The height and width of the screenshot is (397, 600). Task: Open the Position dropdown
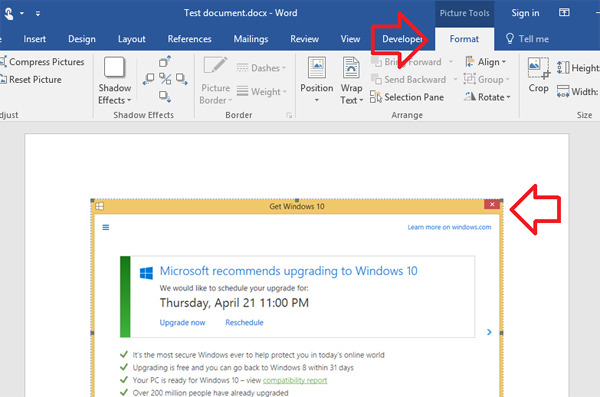pos(316,81)
